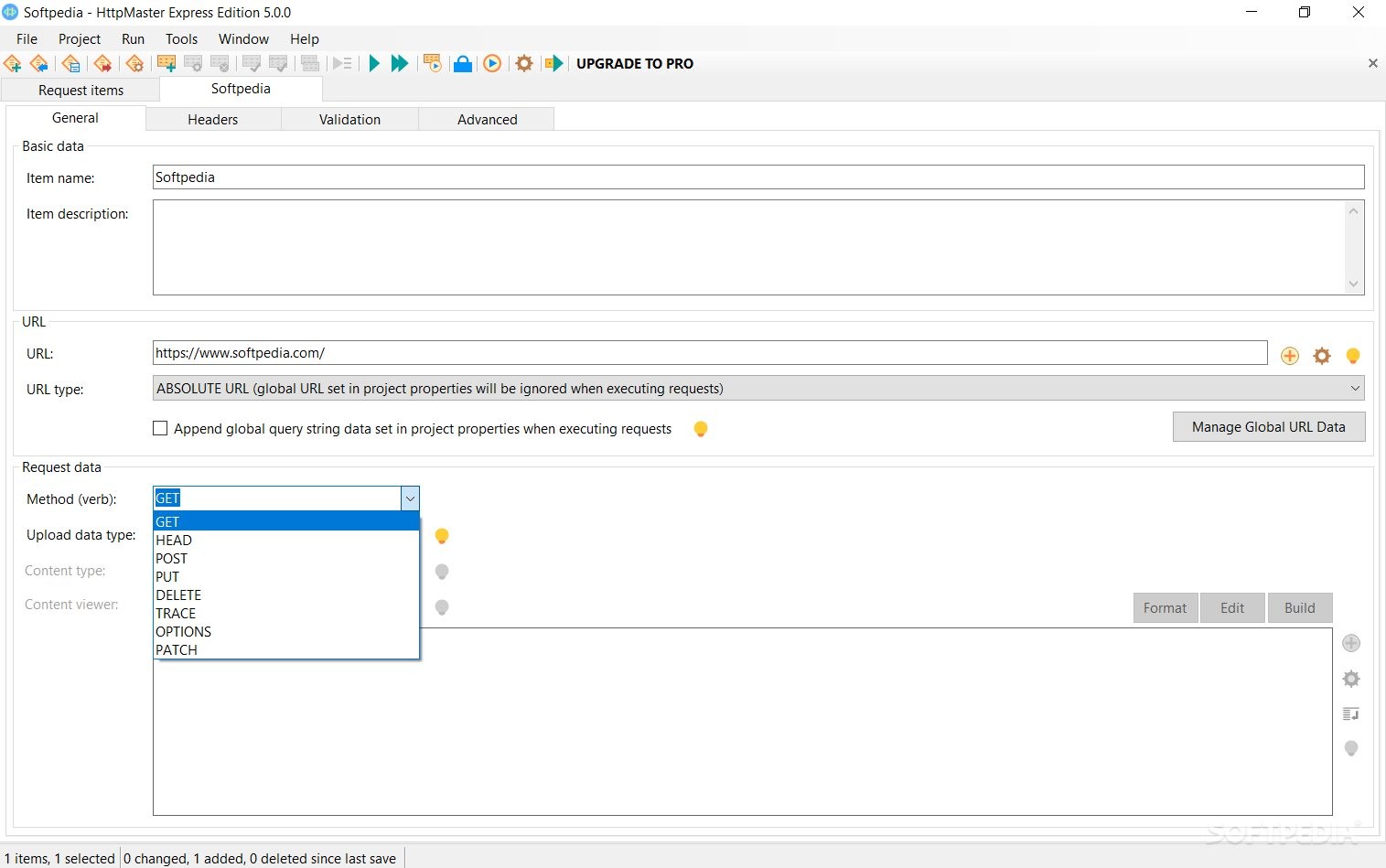Click Manage Global URL Data button
This screenshot has width=1386, height=868.
point(1269,427)
